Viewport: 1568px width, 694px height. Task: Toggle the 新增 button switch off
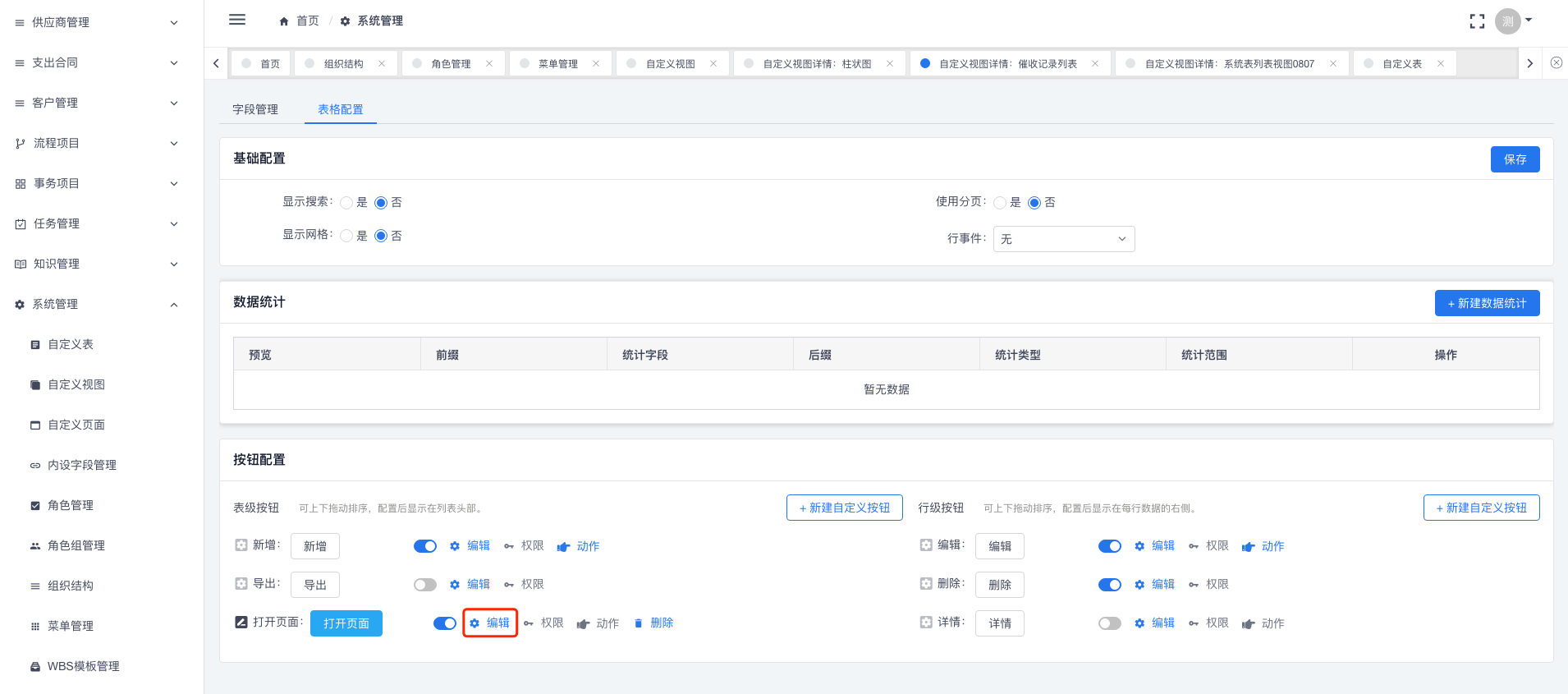point(425,546)
